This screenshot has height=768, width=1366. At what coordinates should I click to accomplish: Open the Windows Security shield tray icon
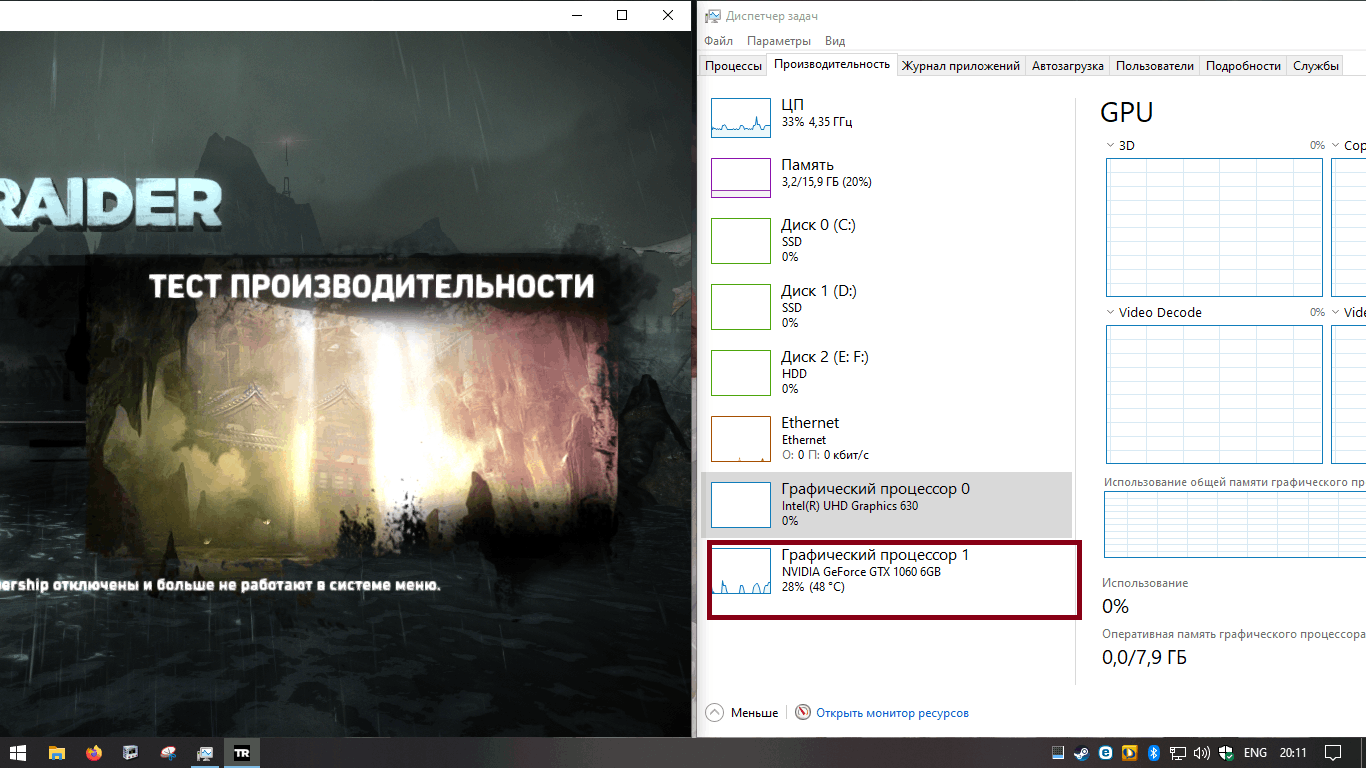pos(1226,752)
